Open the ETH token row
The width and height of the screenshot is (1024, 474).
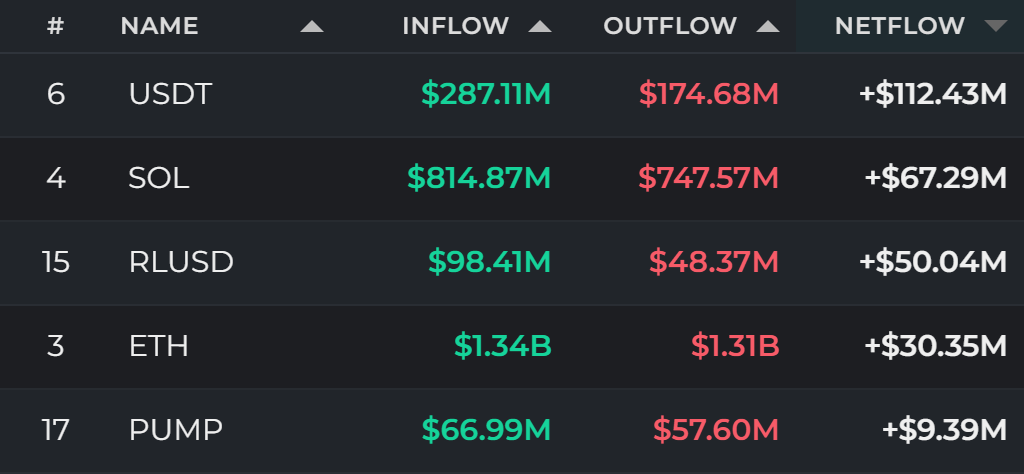pyautogui.click(x=512, y=346)
